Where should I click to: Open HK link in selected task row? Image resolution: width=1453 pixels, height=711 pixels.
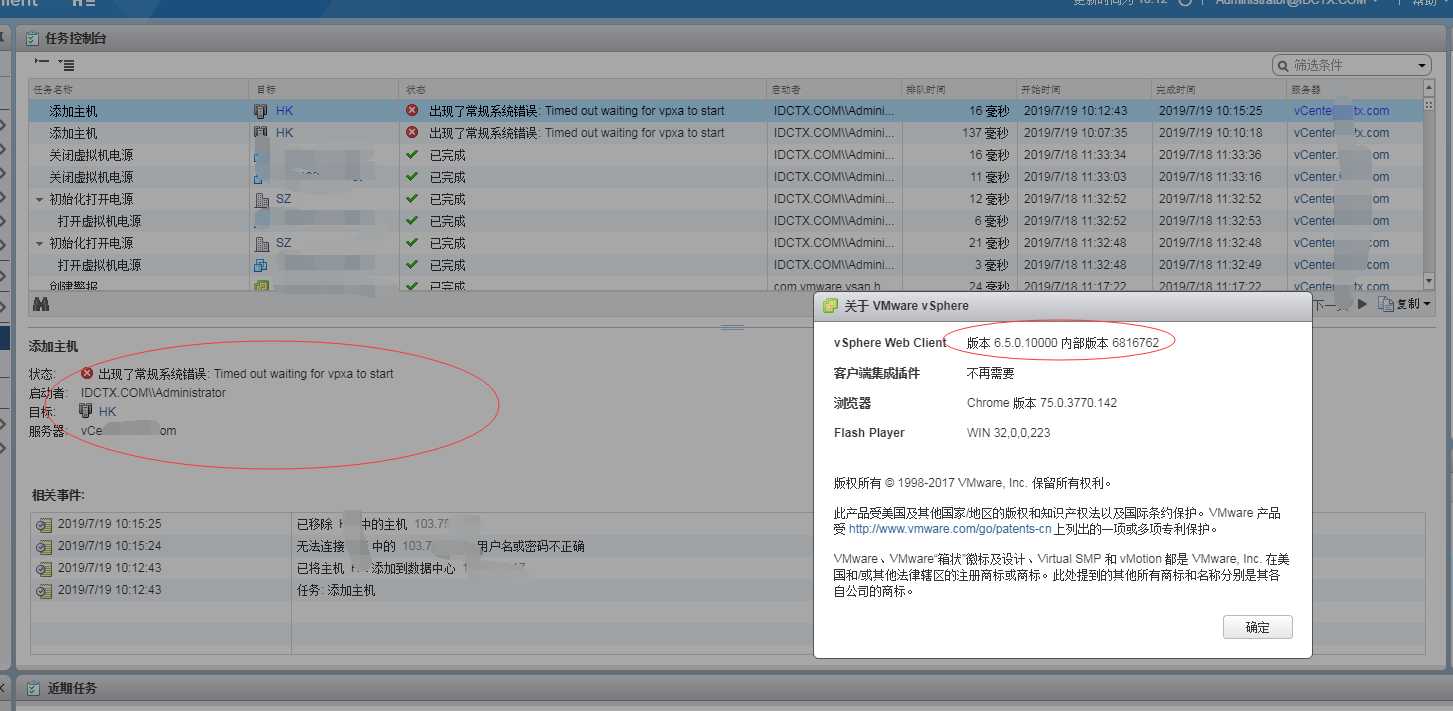(x=285, y=111)
